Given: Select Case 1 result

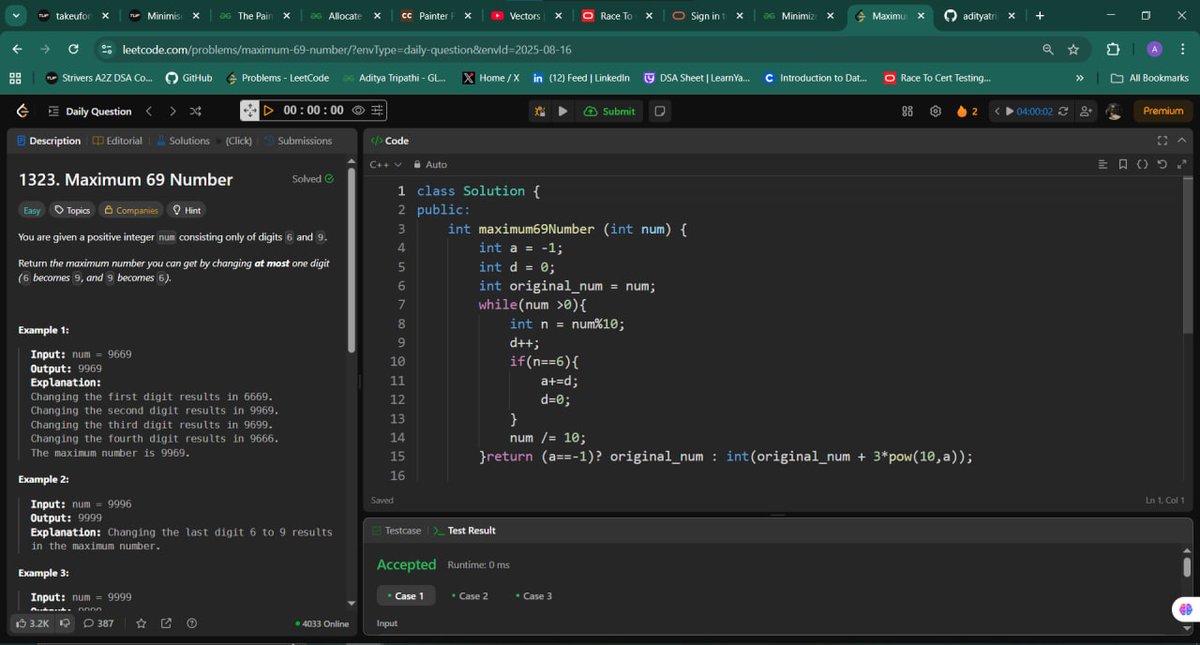Looking at the screenshot, I should [406, 596].
